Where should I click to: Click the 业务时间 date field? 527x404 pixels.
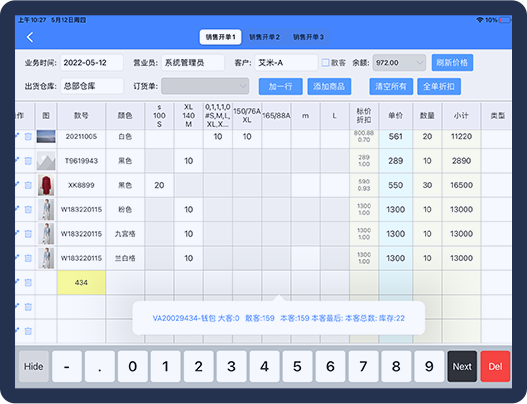click(92, 63)
